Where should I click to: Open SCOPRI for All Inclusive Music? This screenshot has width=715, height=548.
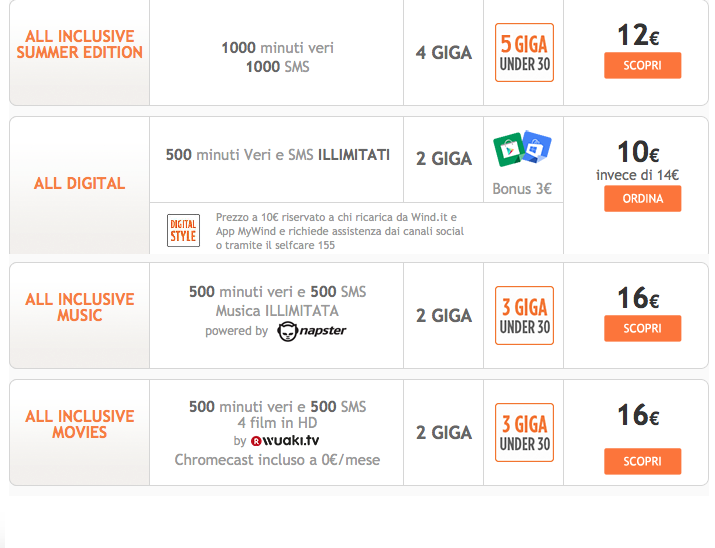click(642, 328)
